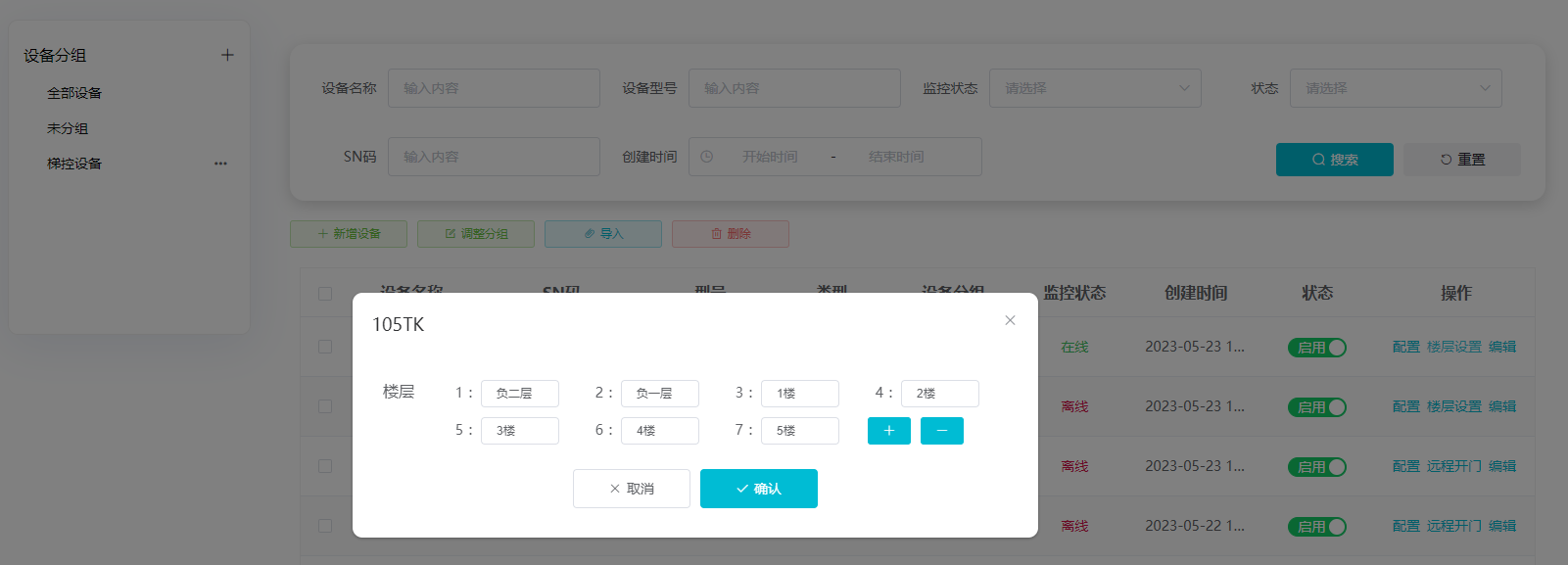
Task: Tick the select-all checkbox in table header
Action: [x=325, y=294]
